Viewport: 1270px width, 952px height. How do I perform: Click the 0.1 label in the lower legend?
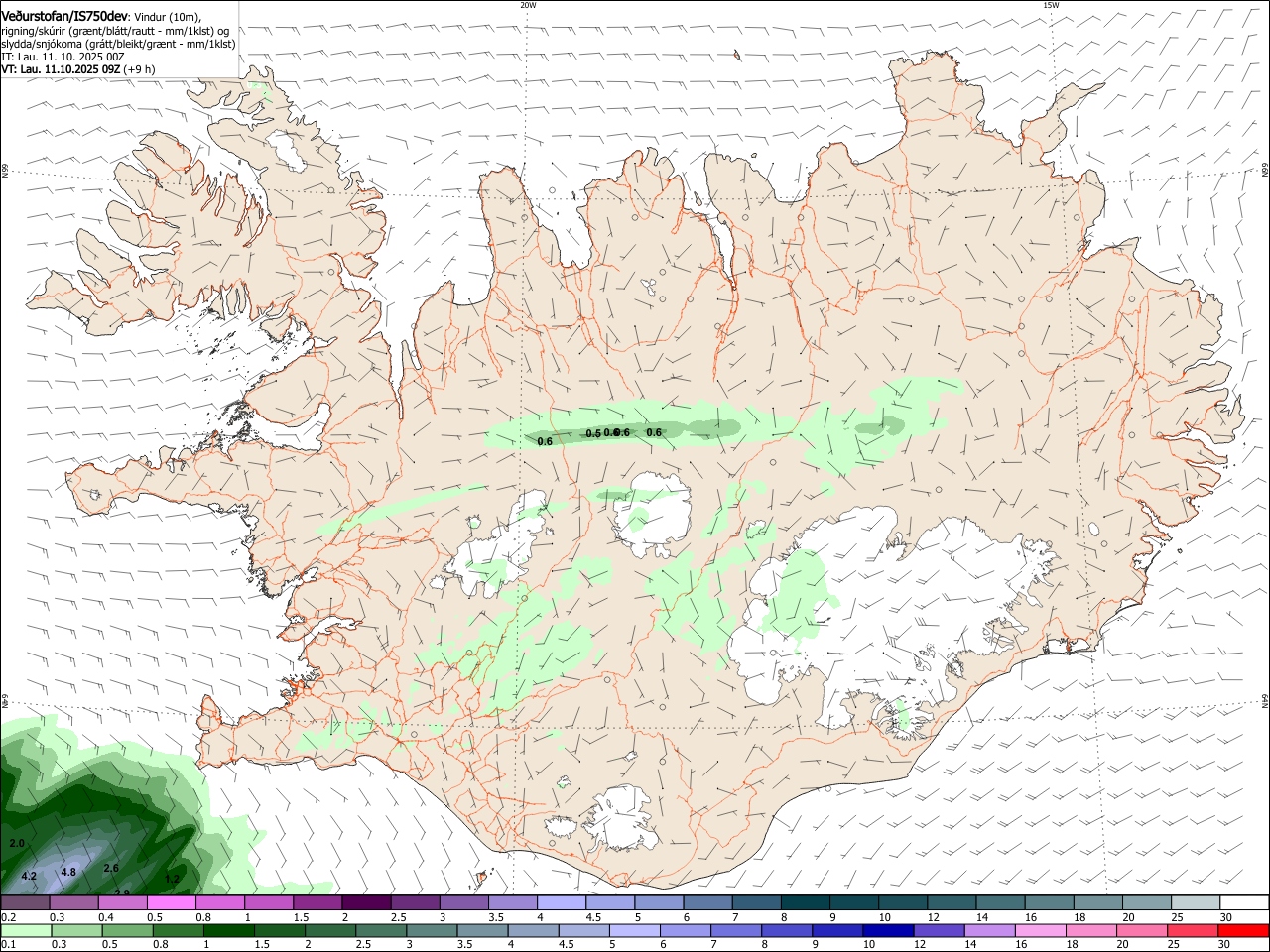[9, 944]
